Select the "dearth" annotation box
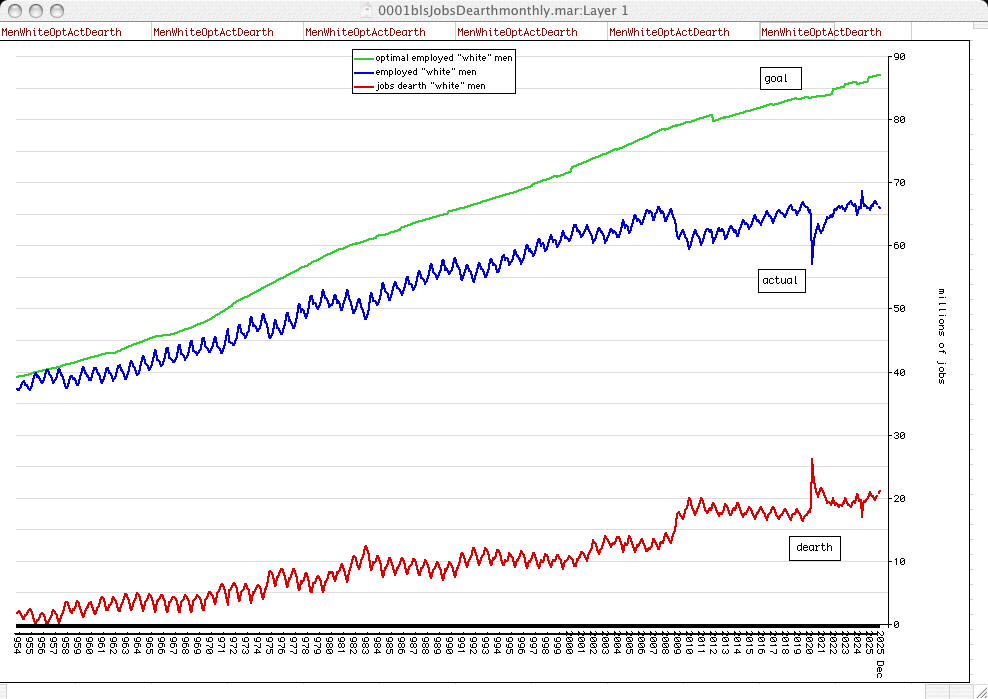The image size is (988, 699). click(813, 548)
